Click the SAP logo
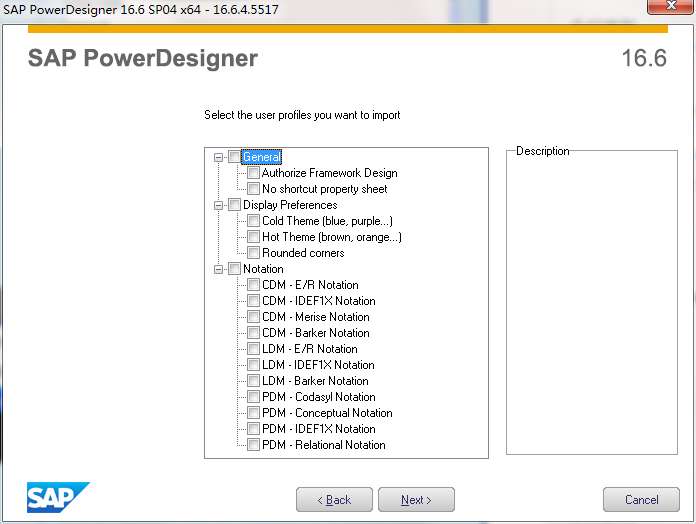696x524 pixels. point(58,497)
